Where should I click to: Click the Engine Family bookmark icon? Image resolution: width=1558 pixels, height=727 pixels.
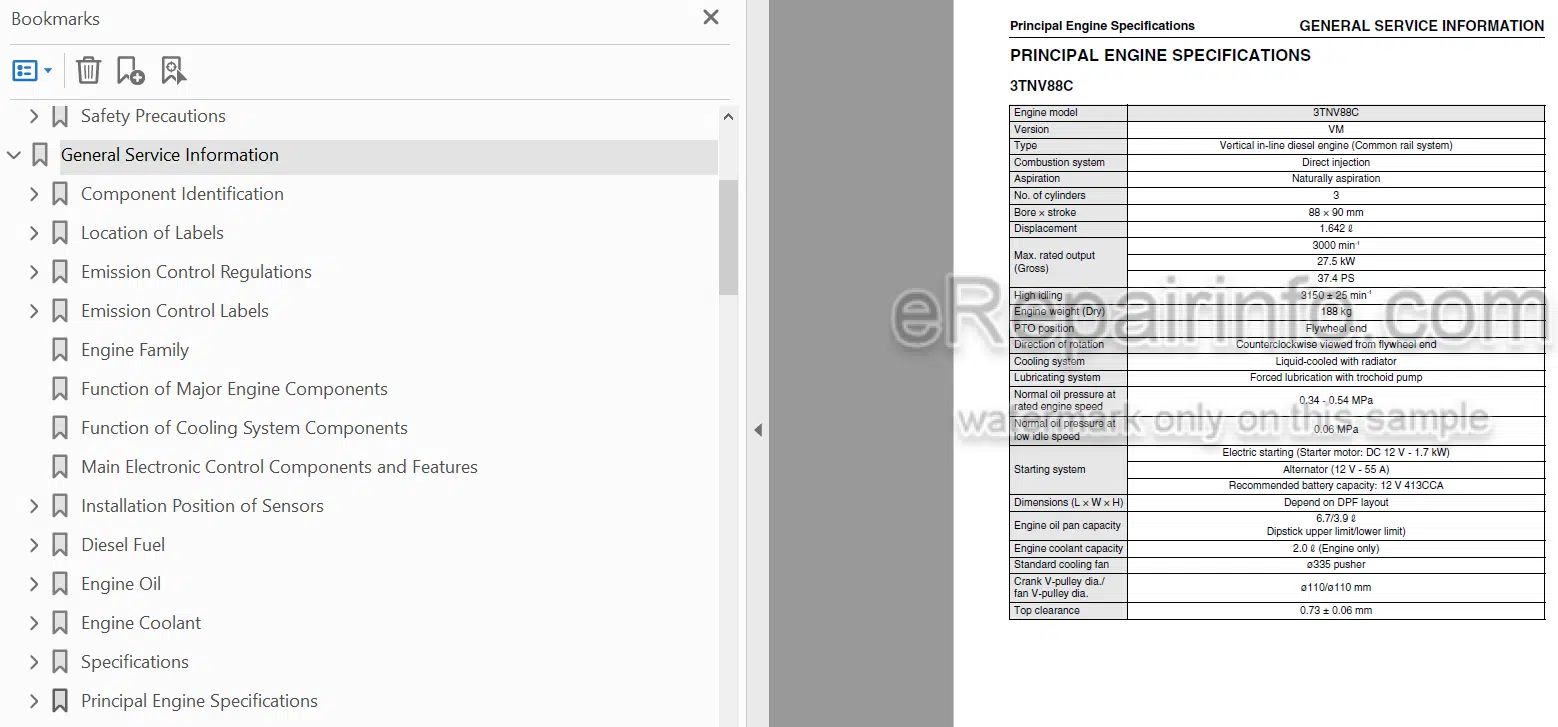pos(60,350)
